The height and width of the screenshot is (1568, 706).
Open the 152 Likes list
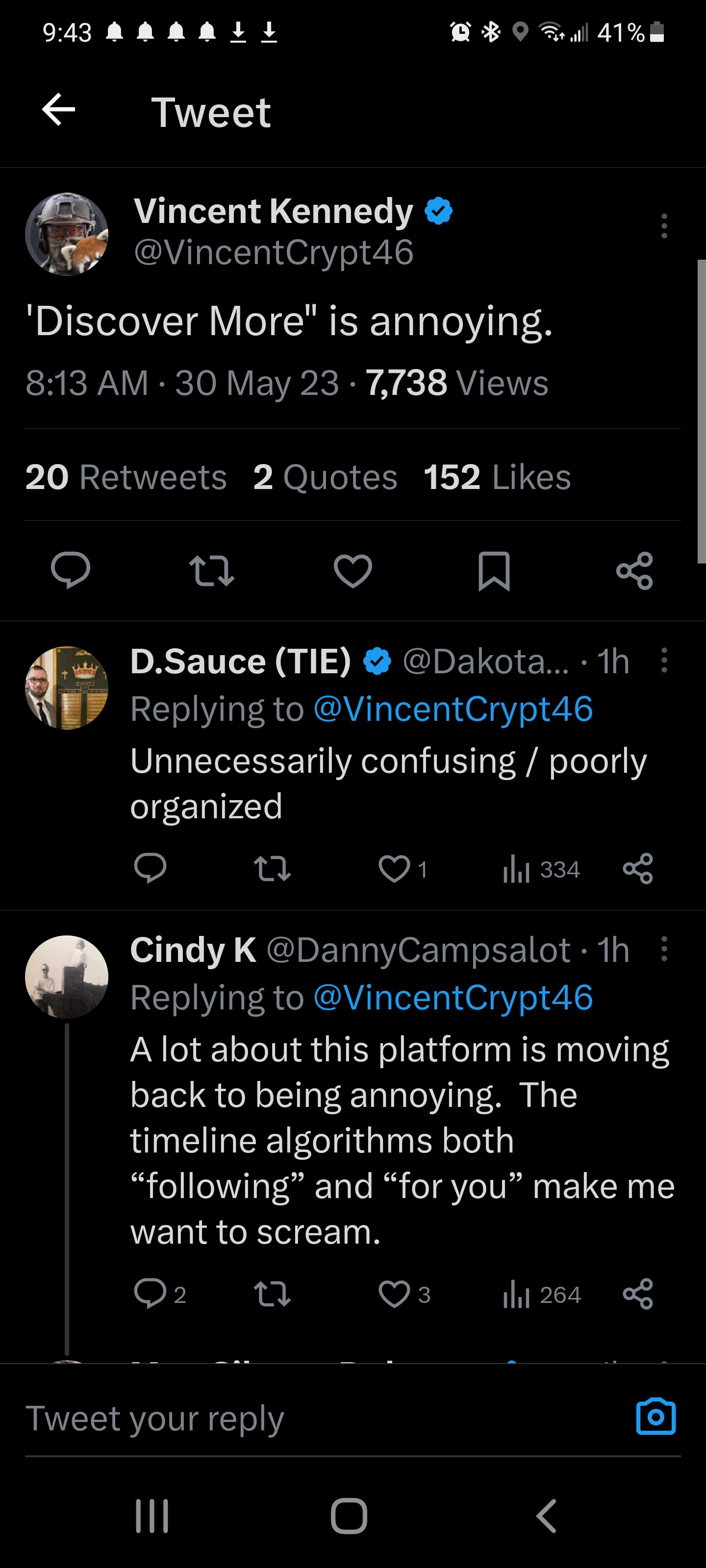(x=497, y=477)
